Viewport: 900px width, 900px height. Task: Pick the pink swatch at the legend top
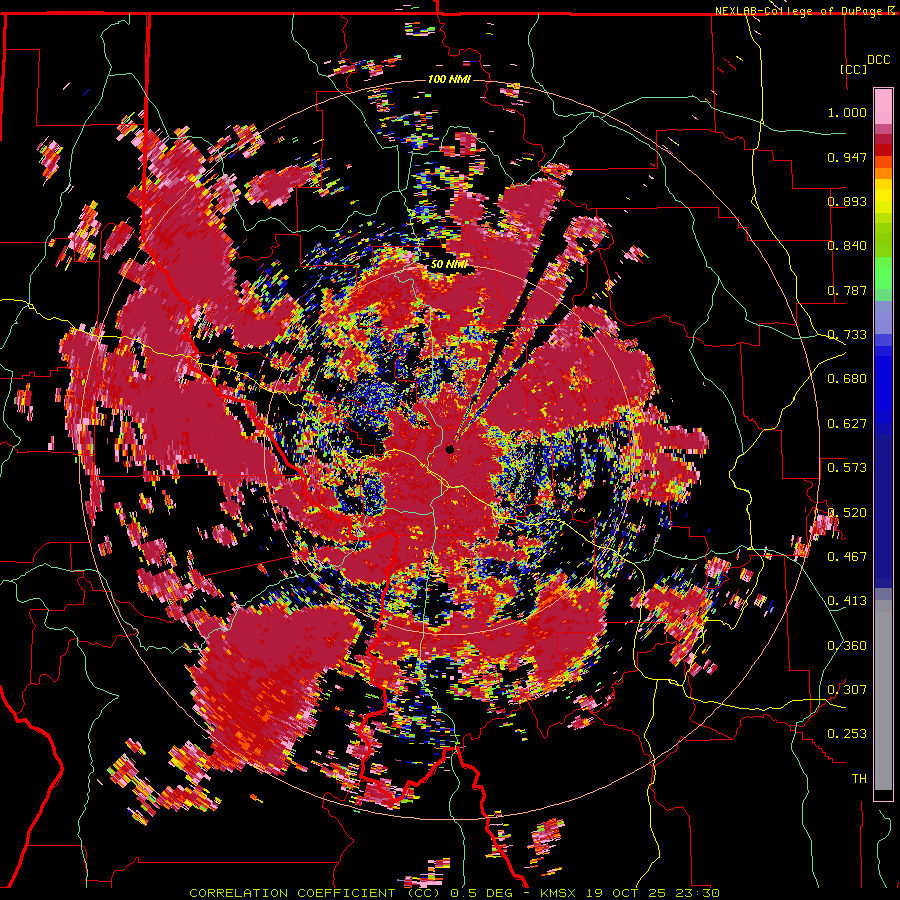[x=883, y=107]
